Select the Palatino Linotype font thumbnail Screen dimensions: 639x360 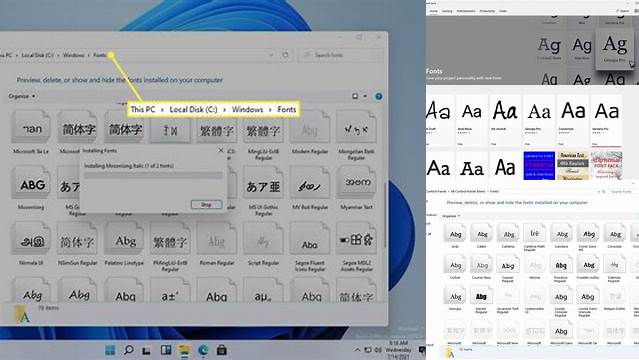point(124,245)
